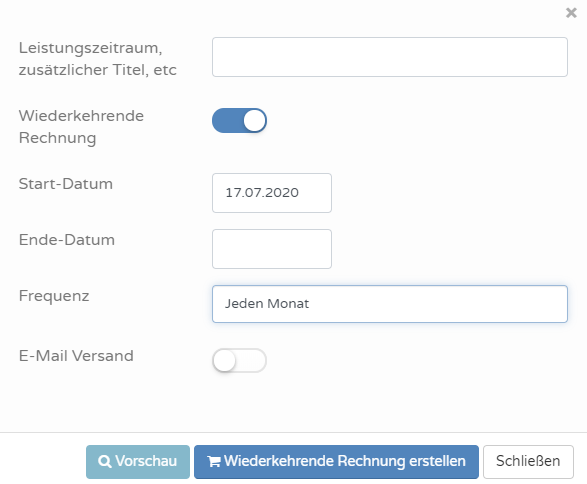Click the magnifier icon in Vorschau

(104, 461)
